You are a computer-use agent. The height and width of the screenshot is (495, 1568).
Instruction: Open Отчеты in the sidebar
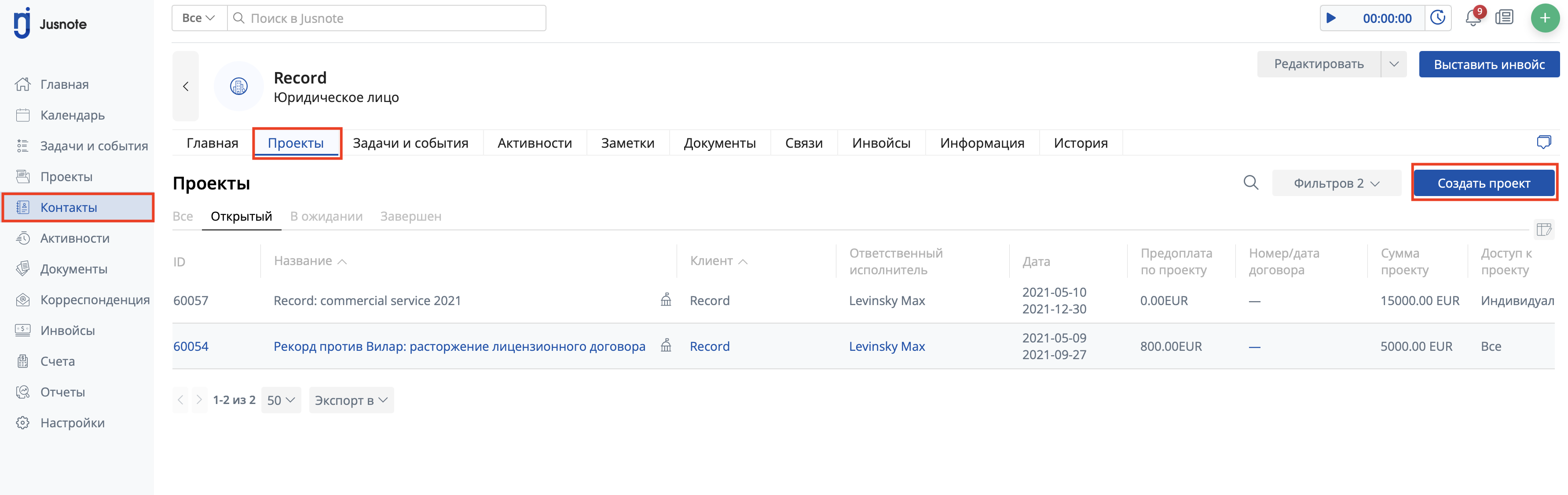[x=62, y=392]
